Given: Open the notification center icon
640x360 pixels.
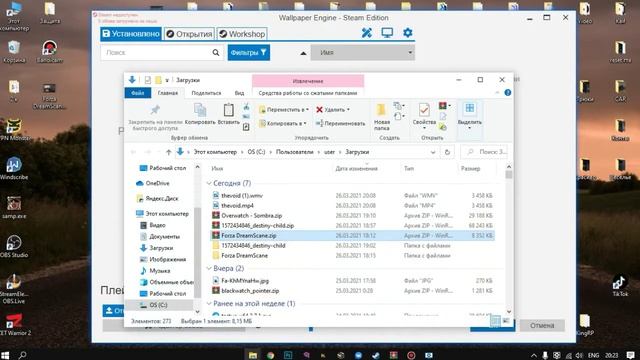Looking at the screenshot, I should tap(631, 355).
